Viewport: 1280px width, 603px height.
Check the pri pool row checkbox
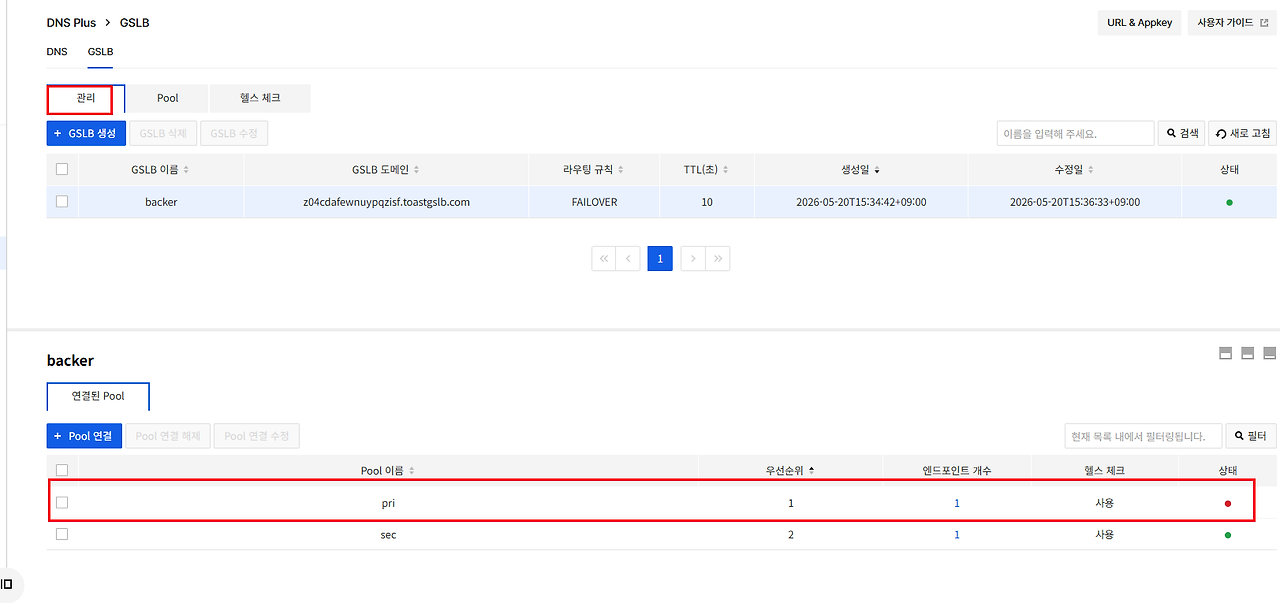point(62,502)
